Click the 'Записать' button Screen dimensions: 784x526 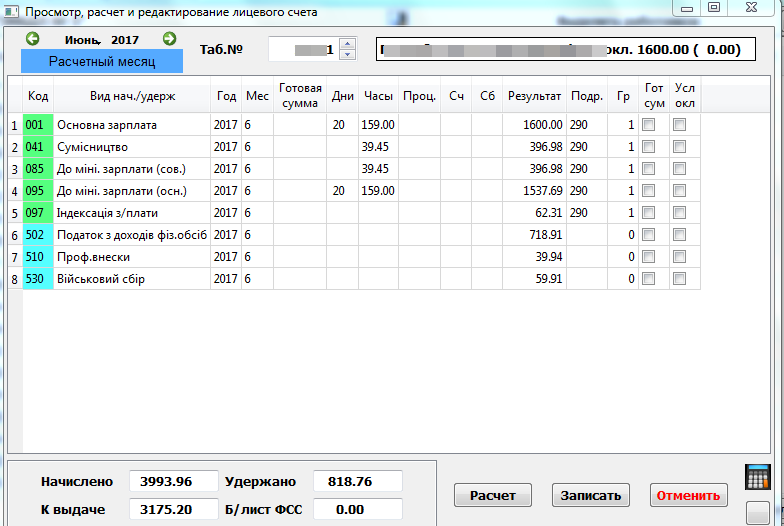pyautogui.click(x=590, y=495)
